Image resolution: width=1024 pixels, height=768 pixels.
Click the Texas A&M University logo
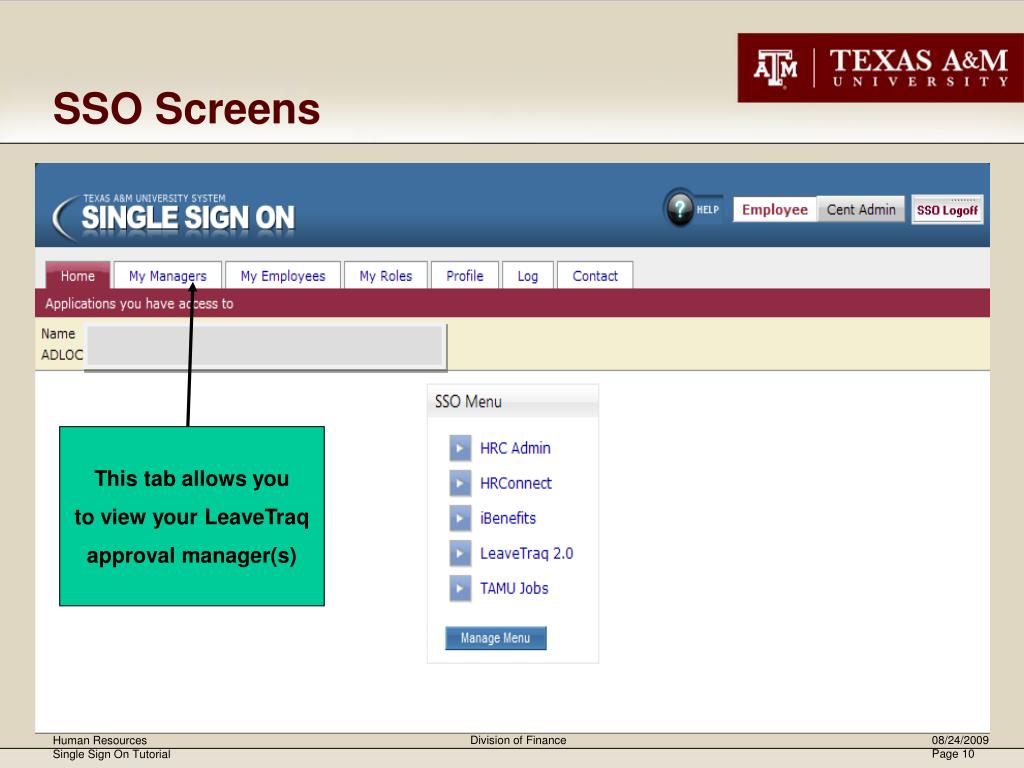point(880,67)
